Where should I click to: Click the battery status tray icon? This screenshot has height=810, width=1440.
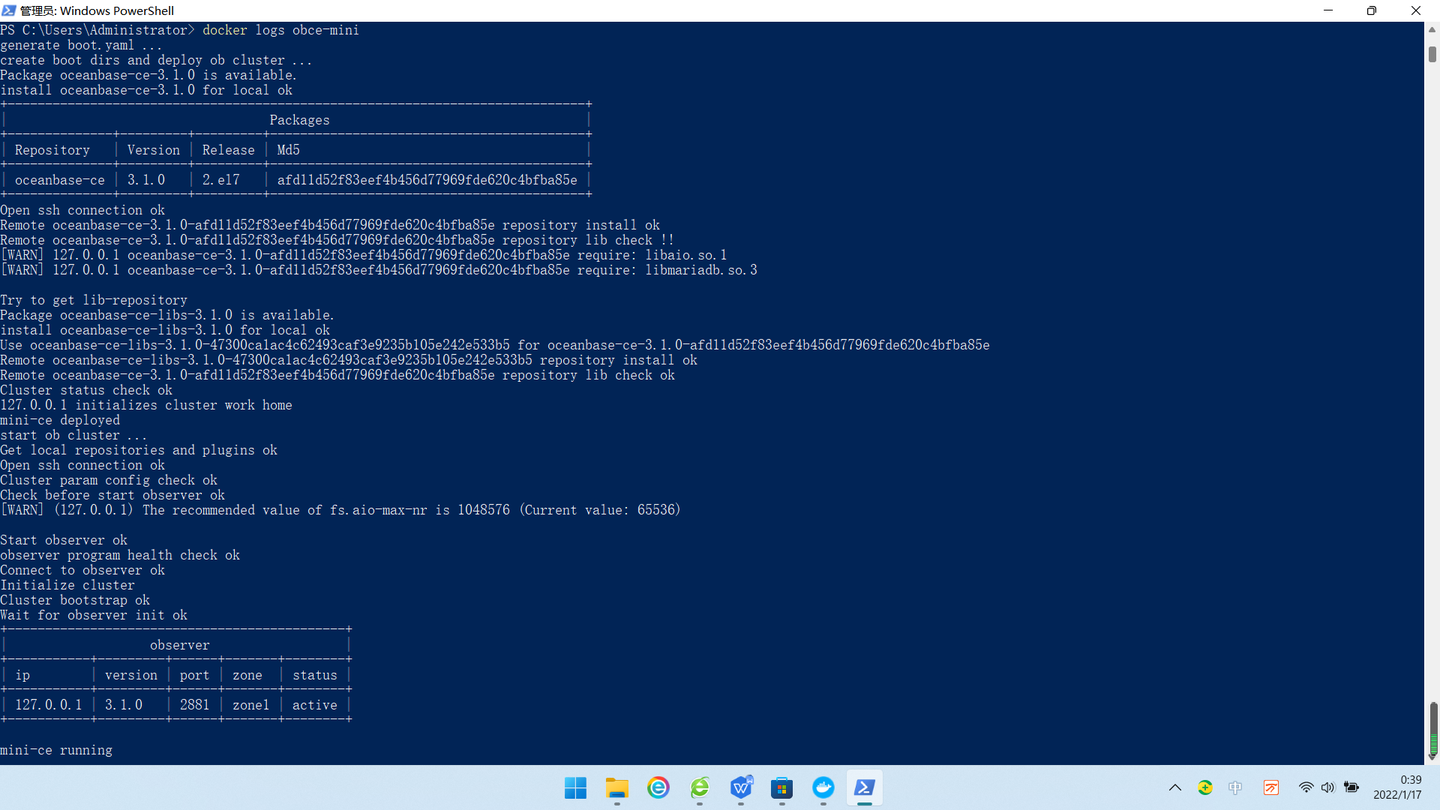click(1352, 788)
